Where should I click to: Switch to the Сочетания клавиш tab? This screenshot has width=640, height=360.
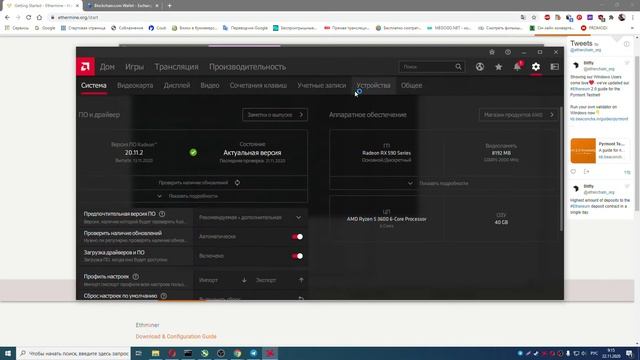point(258,86)
